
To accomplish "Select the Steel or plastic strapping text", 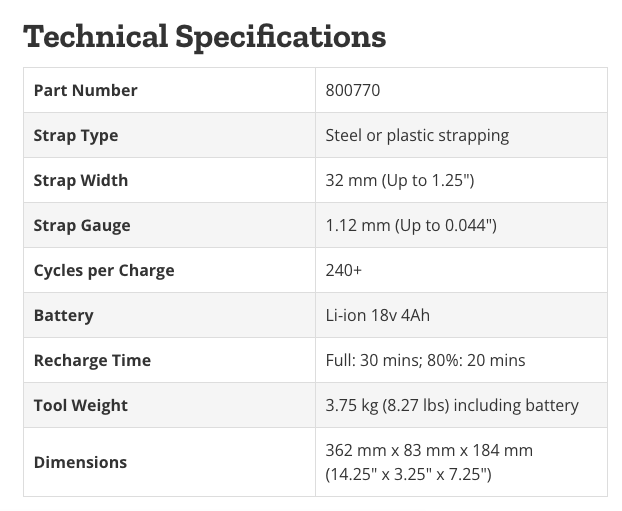I will [x=417, y=135].
